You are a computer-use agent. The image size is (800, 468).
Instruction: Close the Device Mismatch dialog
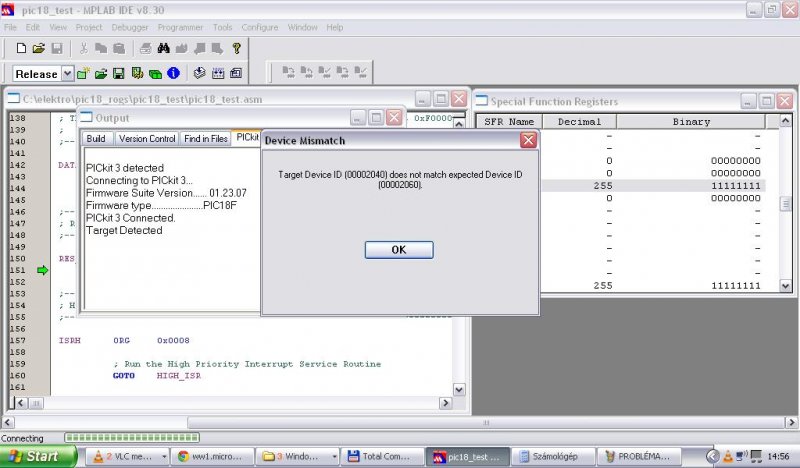(528, 140)
